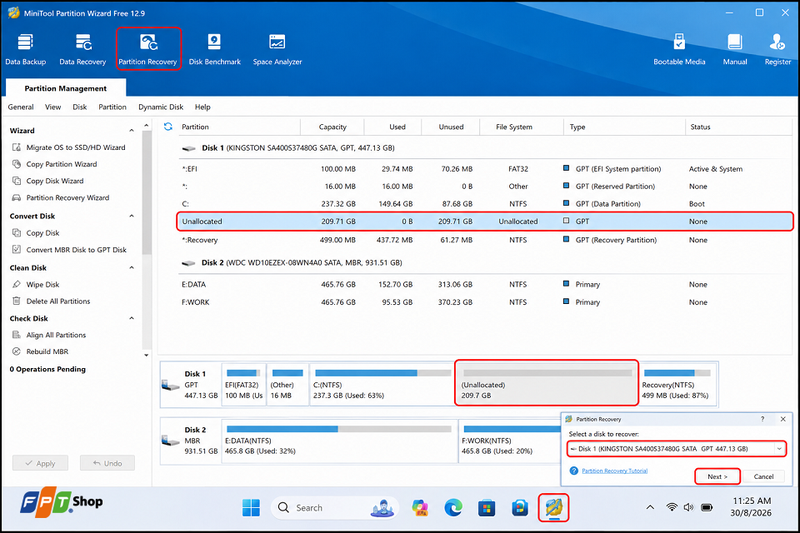Launch Data Recovery from toolbar
800x533 pixels.
(83, 49)
